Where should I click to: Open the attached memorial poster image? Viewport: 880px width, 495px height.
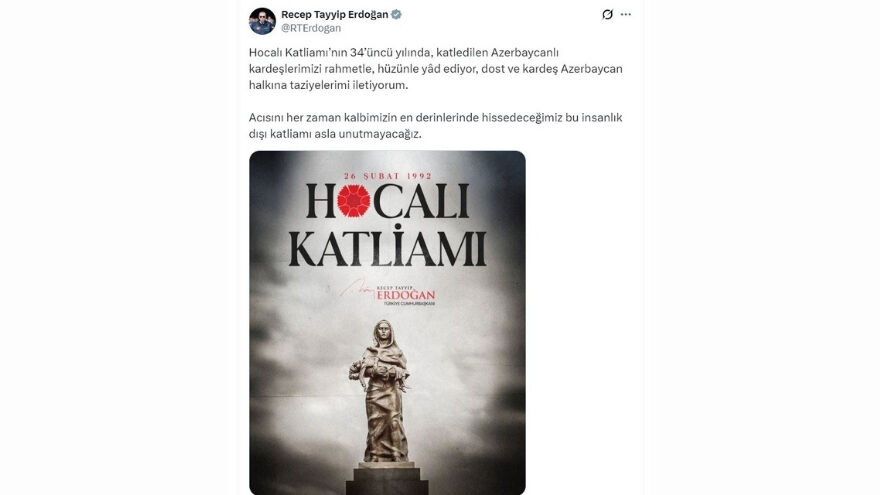point(387,323)
